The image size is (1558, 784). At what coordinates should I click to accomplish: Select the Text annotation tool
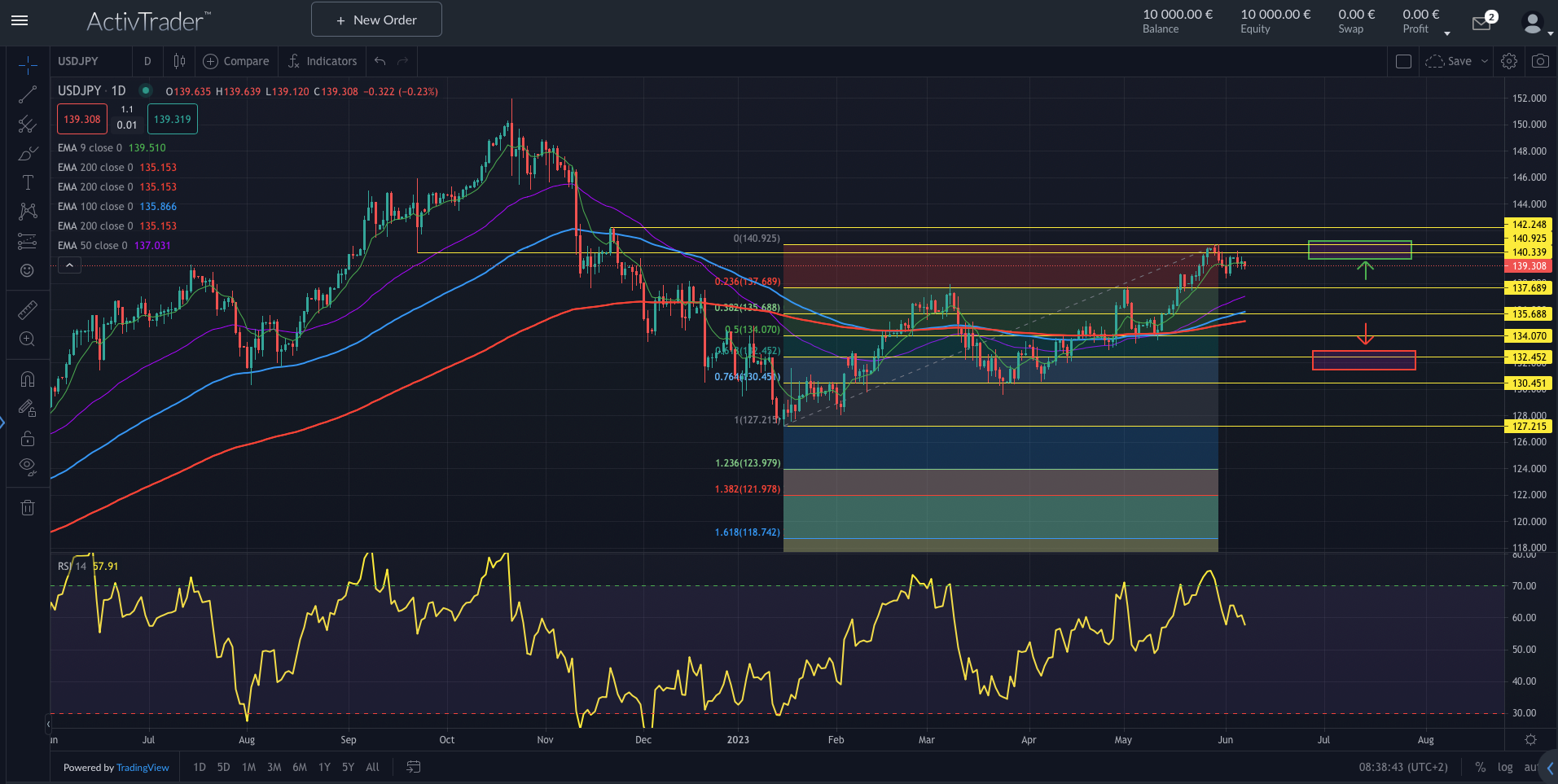28,182
